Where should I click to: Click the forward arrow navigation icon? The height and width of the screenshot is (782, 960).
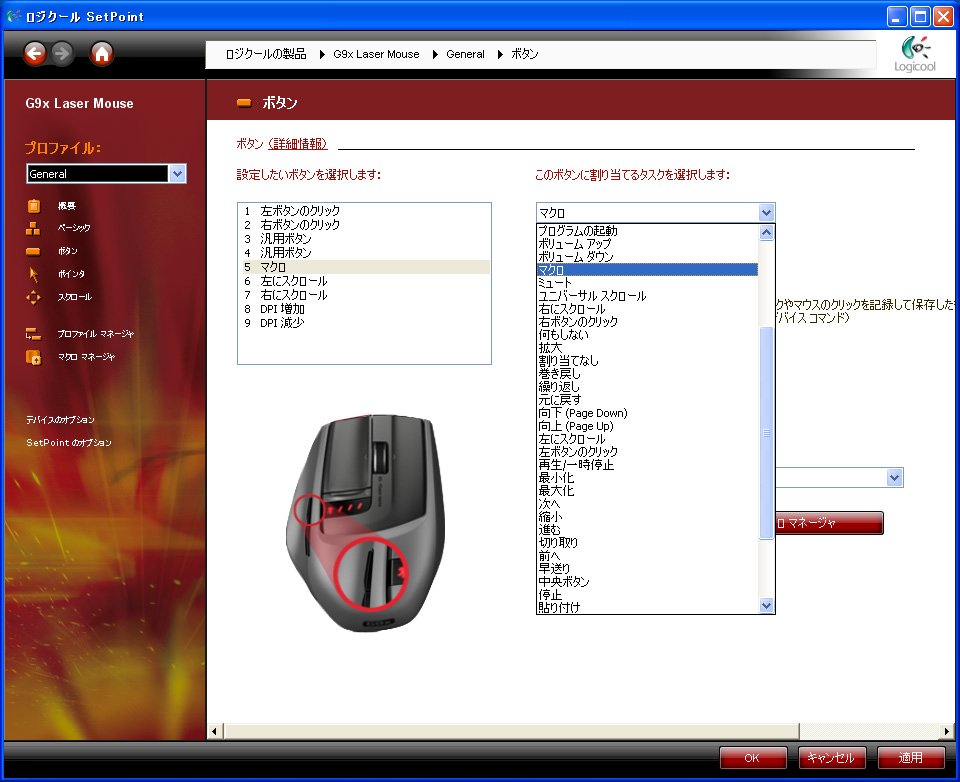62,54
